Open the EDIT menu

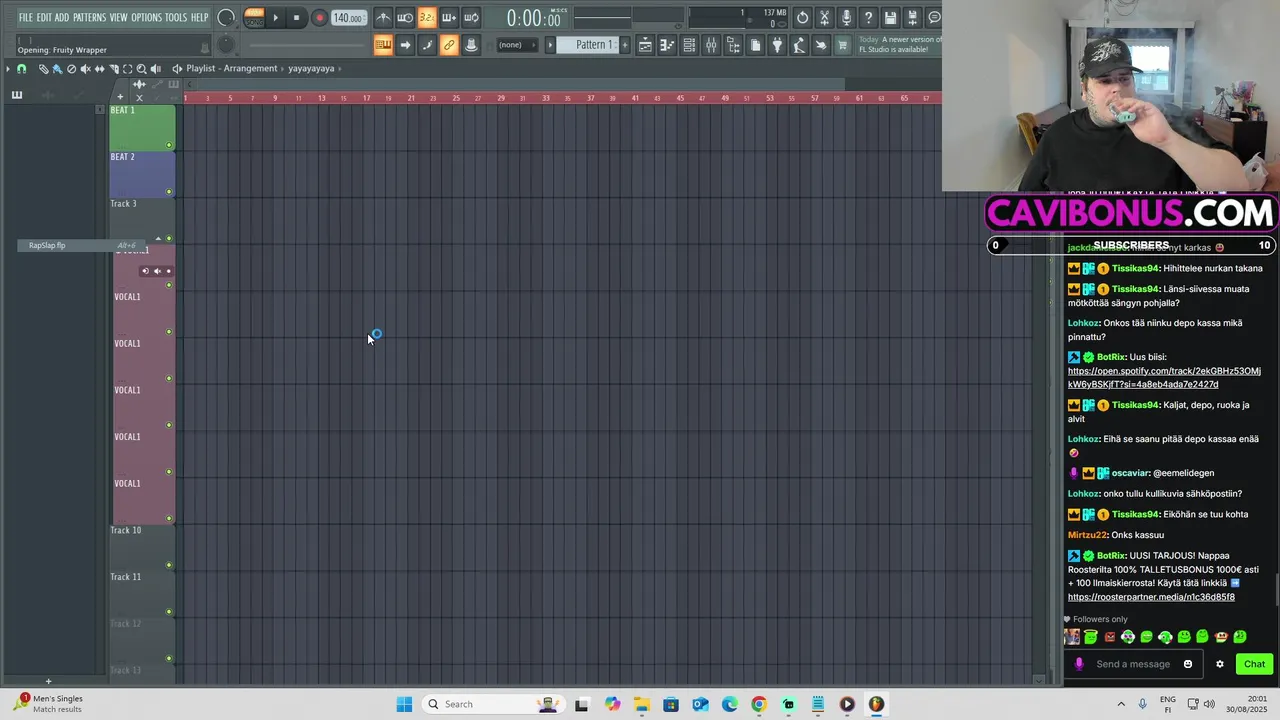(x=44, y=17)
